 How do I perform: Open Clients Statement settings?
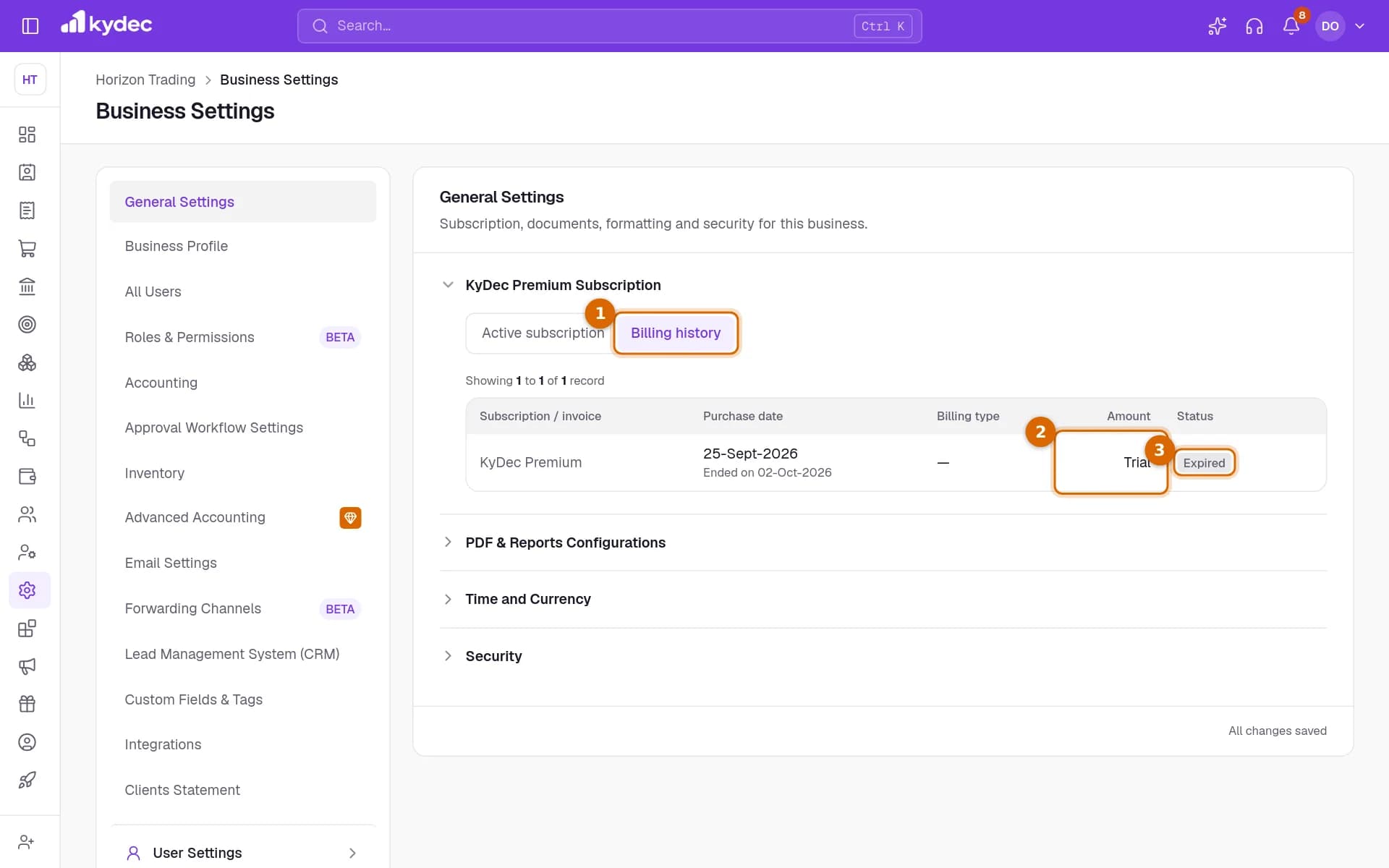(243, 790)
